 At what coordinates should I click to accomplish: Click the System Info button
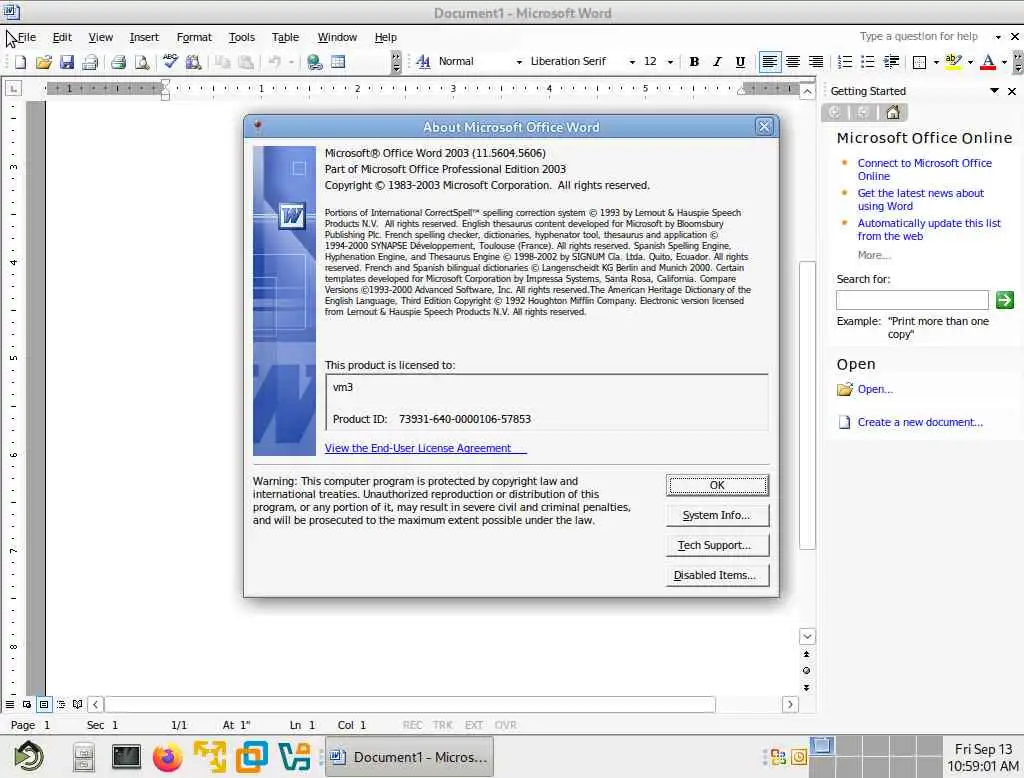coord(717,515)
